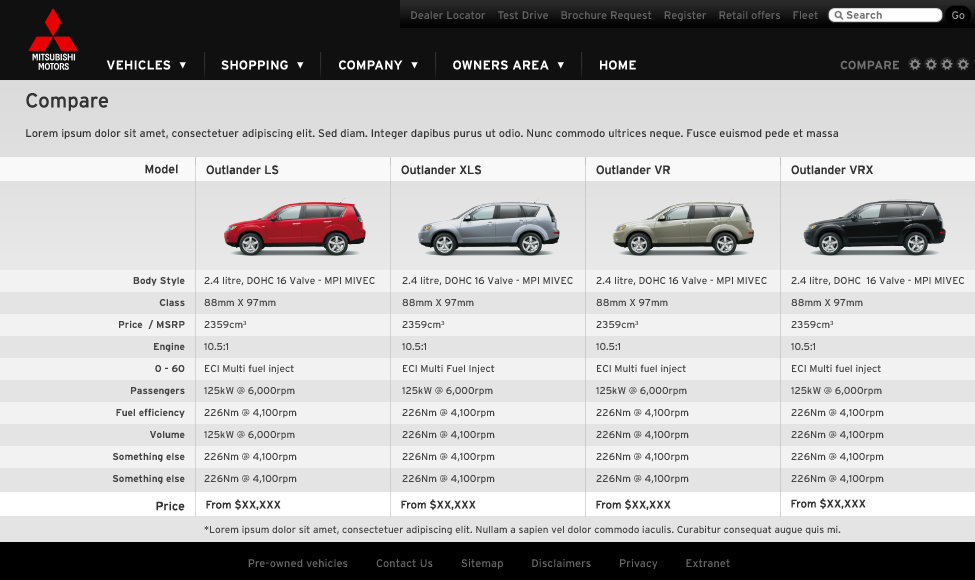Select the beige Outlander VR car image
Image resolution: width=975 pixels, height=580 pixels.
click(x=683, y=228)
